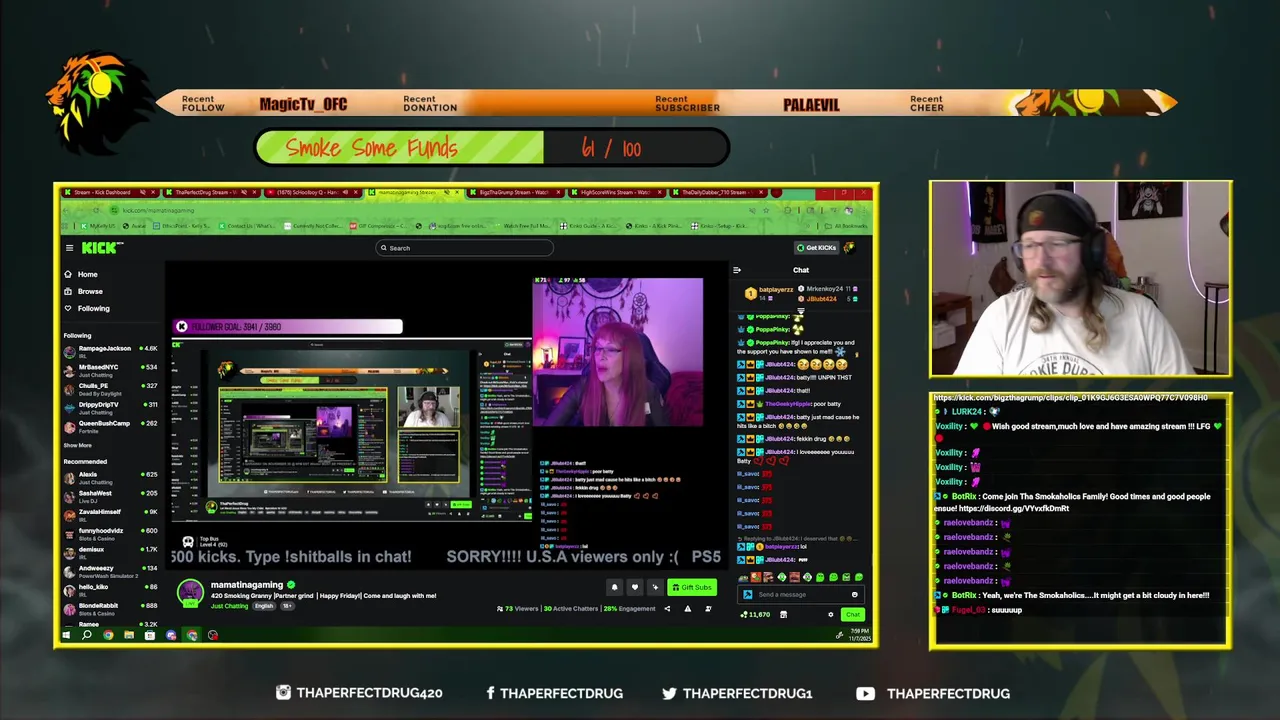Open the Just Chatting category link
Screen dimensions: 1280x720
(x=229, y=606)
